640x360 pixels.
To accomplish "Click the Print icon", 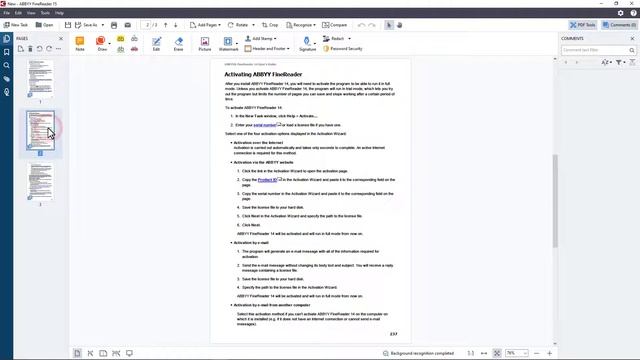I will (114, 25).
